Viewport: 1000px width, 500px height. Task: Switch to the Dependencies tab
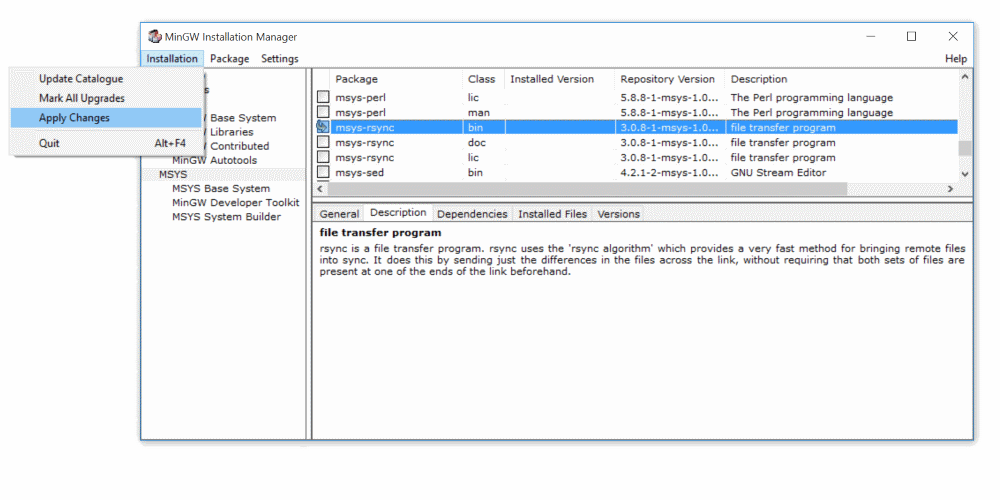coord(473,214)
